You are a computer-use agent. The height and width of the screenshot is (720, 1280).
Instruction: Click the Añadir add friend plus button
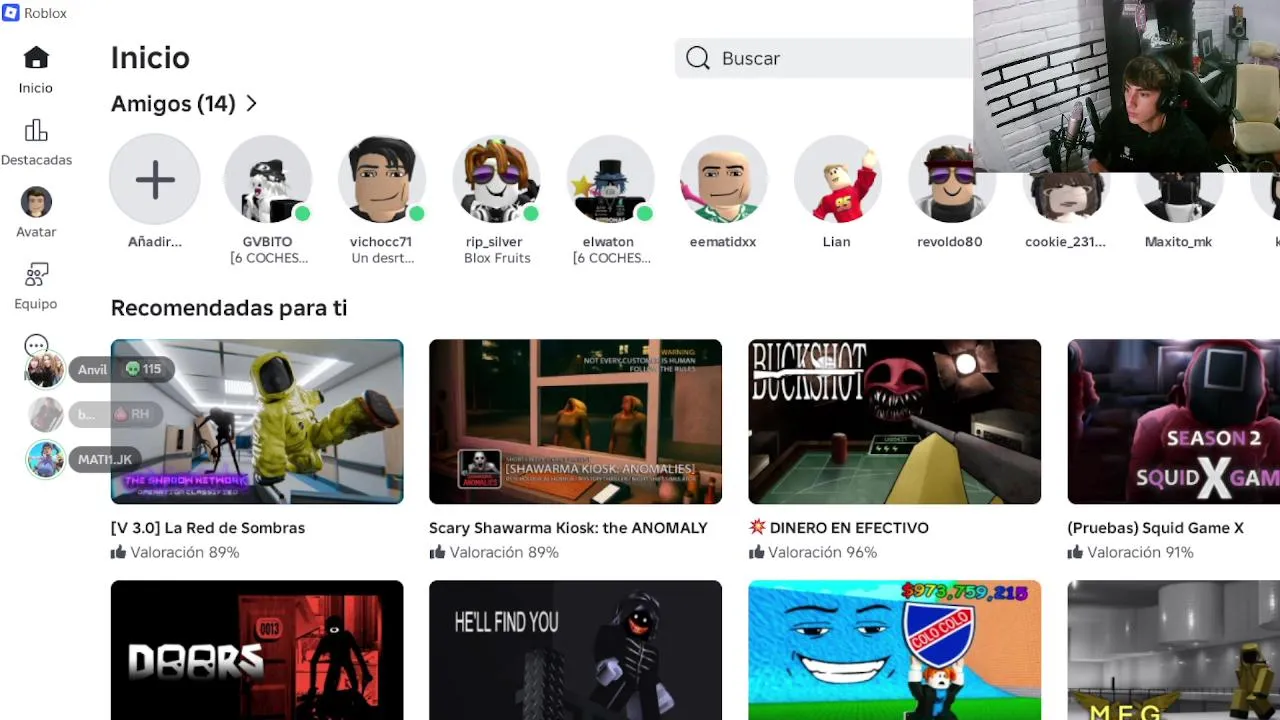155,180
